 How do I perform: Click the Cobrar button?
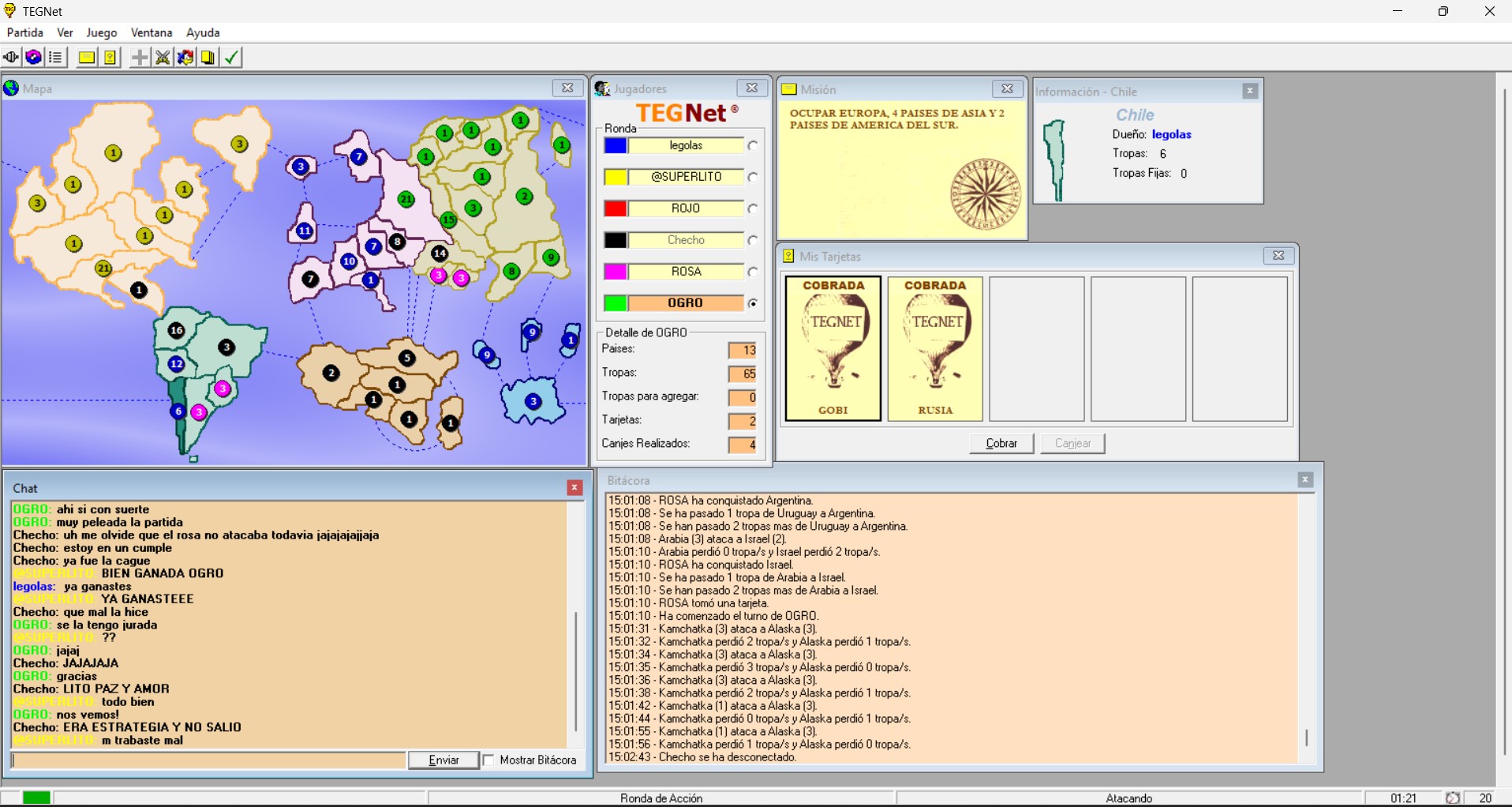pos(1001,444)
